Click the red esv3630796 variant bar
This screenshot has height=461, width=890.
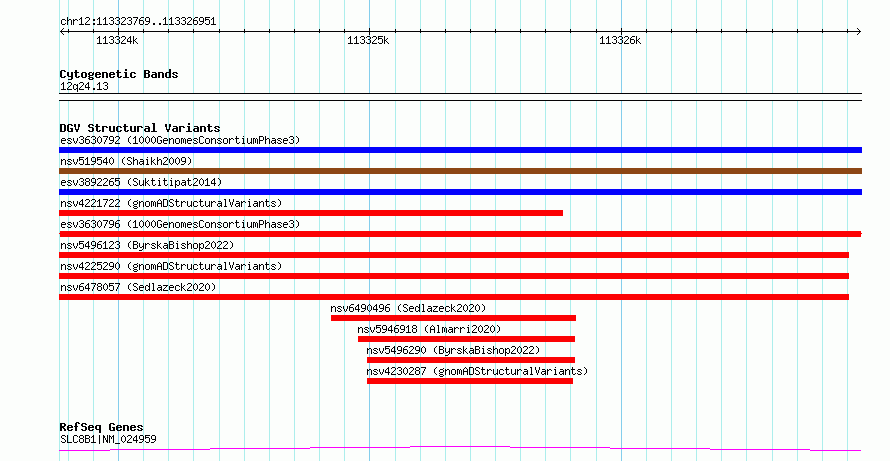pos(460,234)
